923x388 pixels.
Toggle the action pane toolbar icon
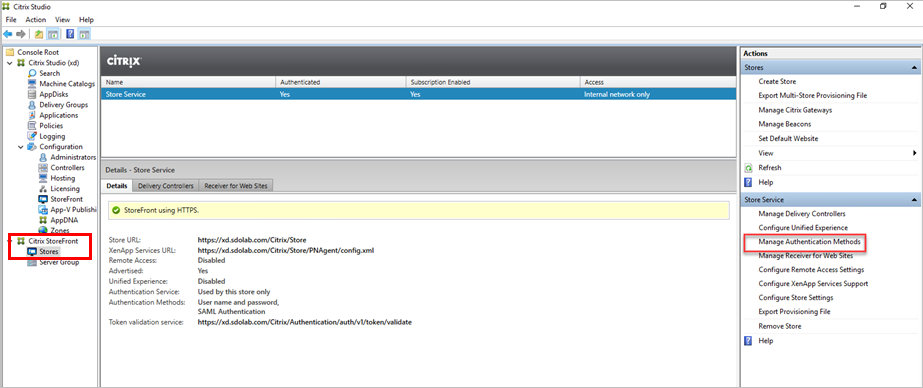pyautogui.click(x=84, y=34)
